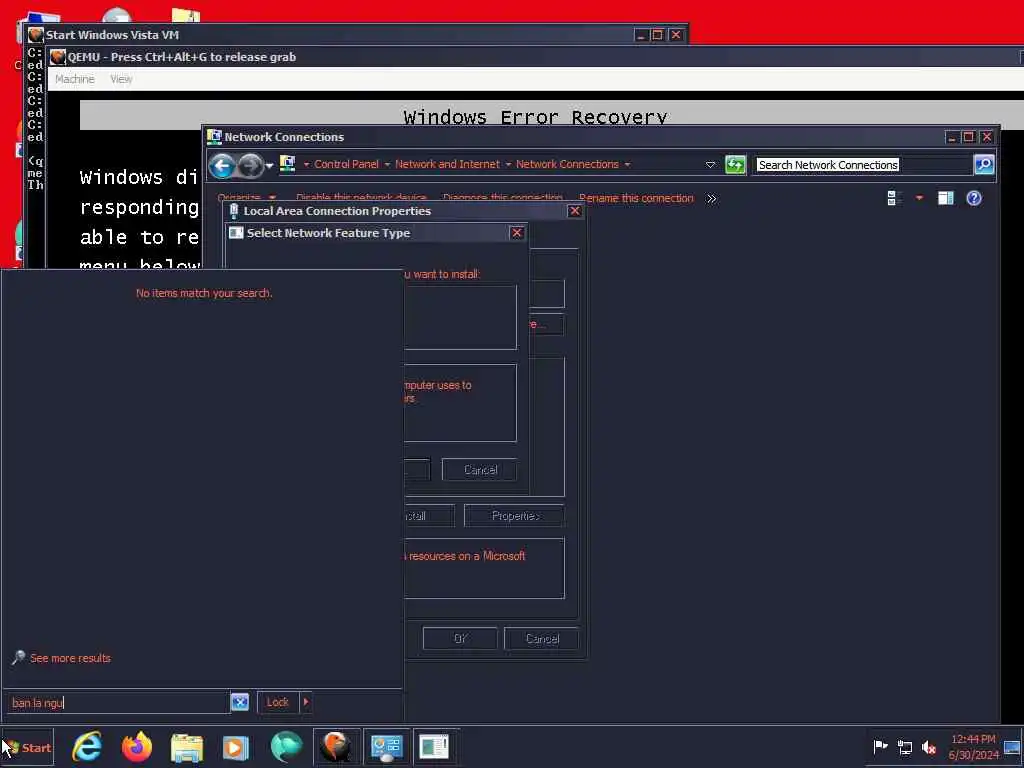Expand dropdown arrow after Control Panel
The image size is (1024, 768).
point(387,165)
